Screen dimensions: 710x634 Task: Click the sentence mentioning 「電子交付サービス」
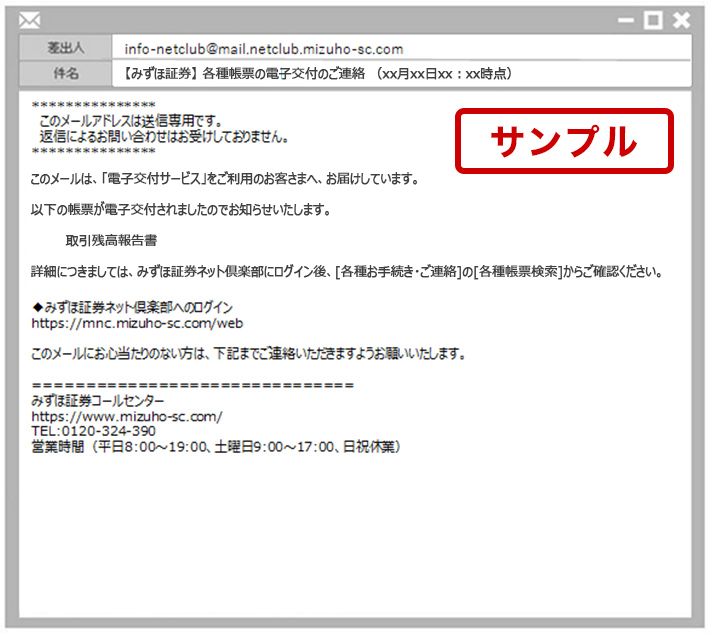(x=225, y=179)
